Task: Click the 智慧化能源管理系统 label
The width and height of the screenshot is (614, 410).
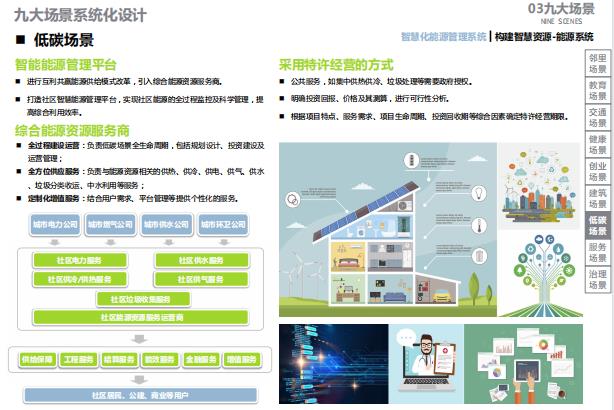Action: point(443,37)
